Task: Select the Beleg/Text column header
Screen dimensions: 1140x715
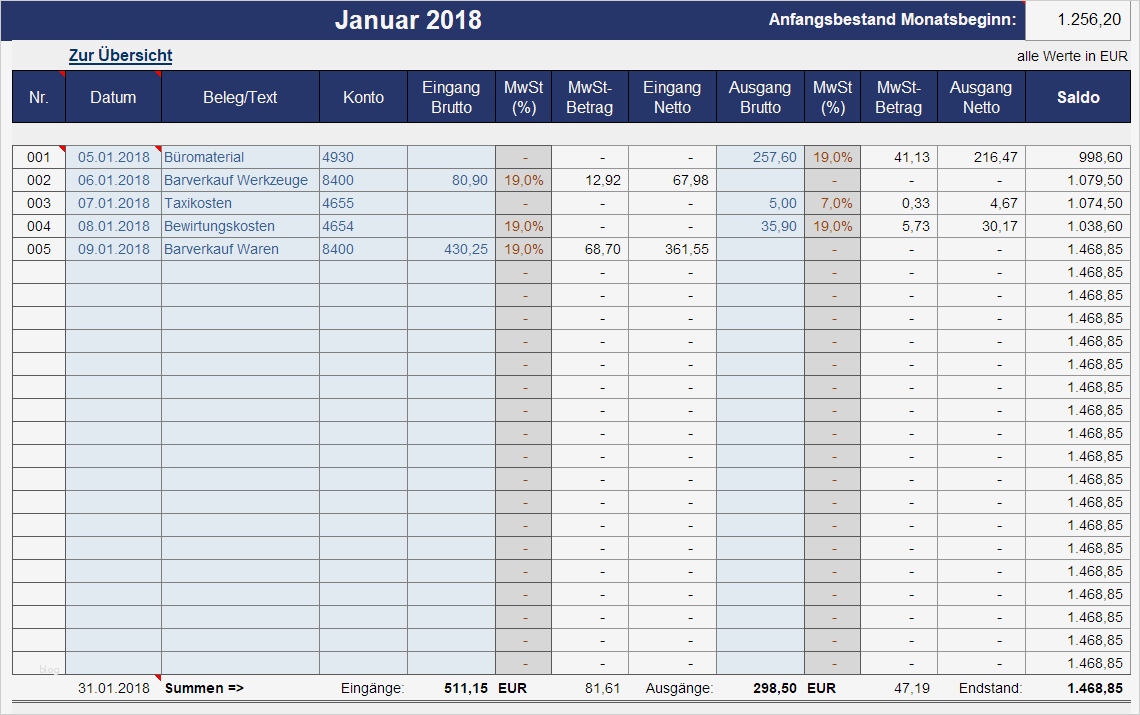Action: 238,97
